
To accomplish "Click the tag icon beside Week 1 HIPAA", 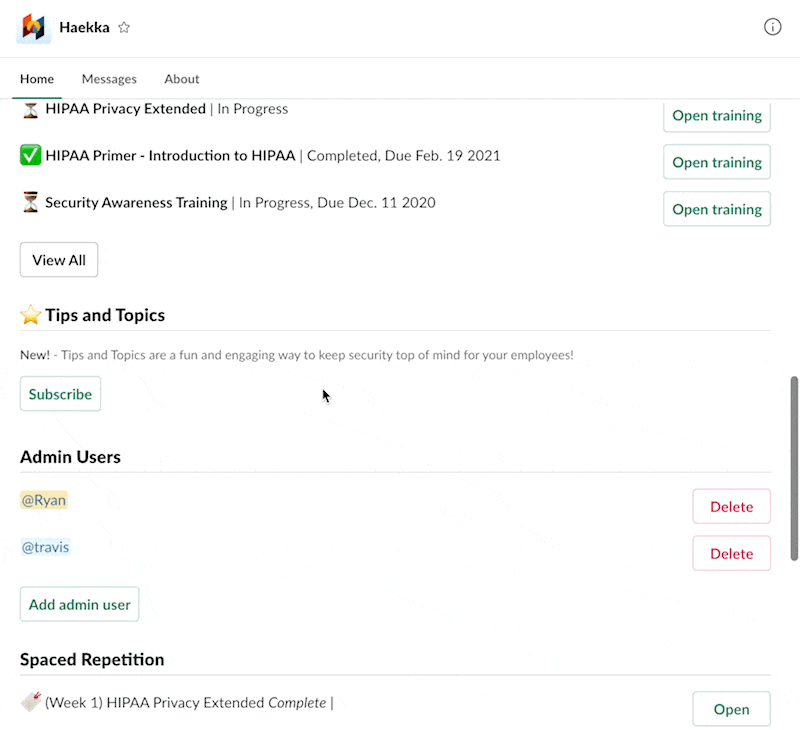I will click(31, 702).
